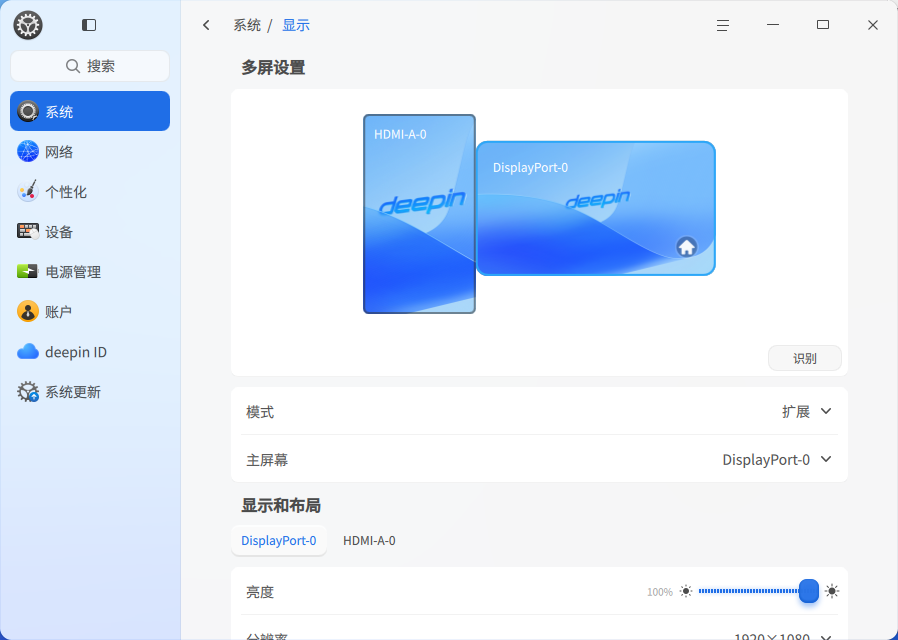
Task: Click the search magnifier icon
Action: (x=73, y=66)
